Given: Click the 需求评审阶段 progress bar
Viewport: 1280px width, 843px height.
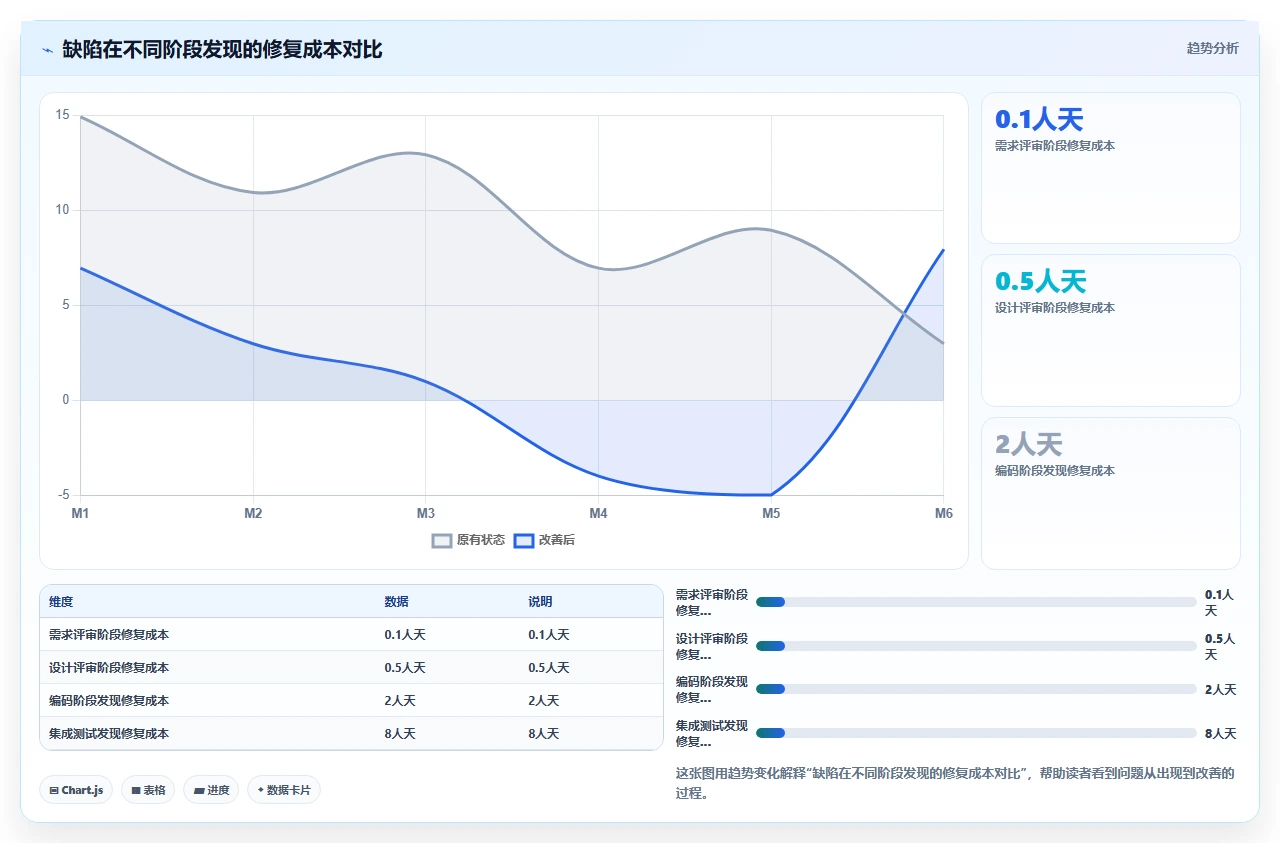Looking at the screenshot, I should point(976,602).
